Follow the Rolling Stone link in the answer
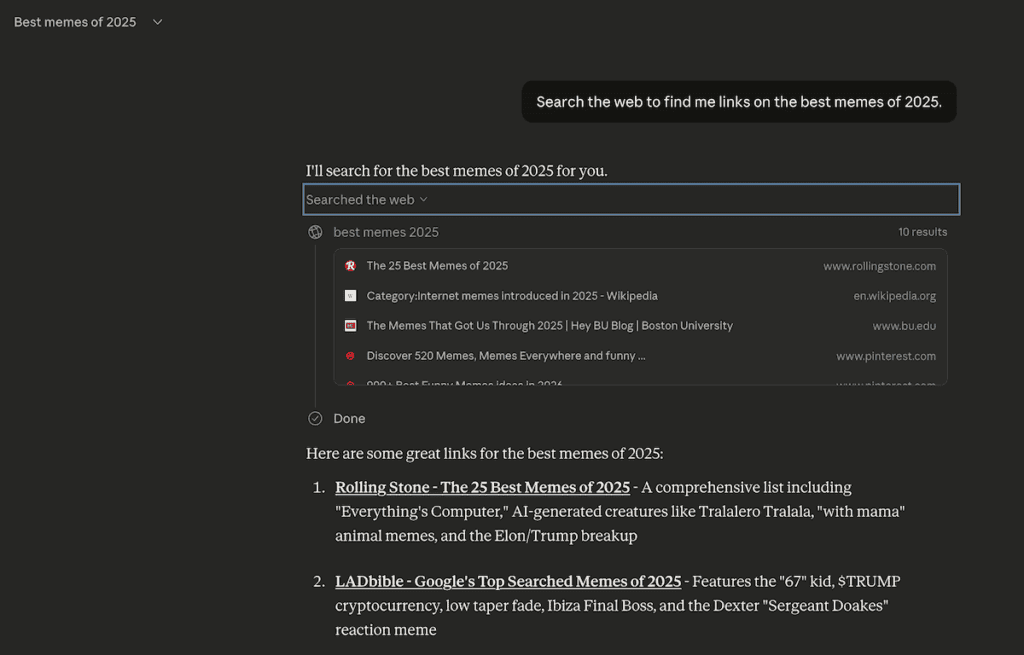 tap(483, 488)
